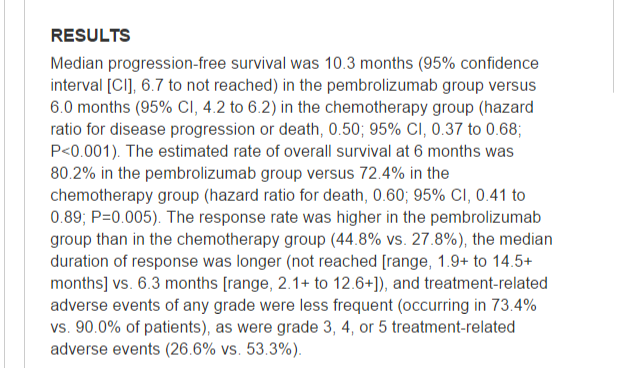Image resolution: width=618 pixels, height=368 pixels.
Task: Click the text "6.3 months"
Action: point(177,284)
